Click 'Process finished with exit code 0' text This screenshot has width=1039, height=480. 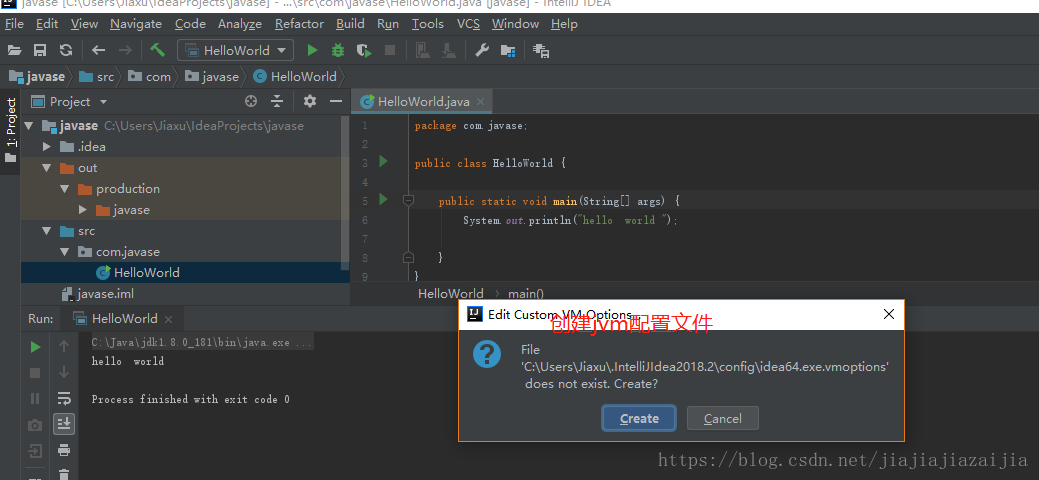(x=190, y=399)
